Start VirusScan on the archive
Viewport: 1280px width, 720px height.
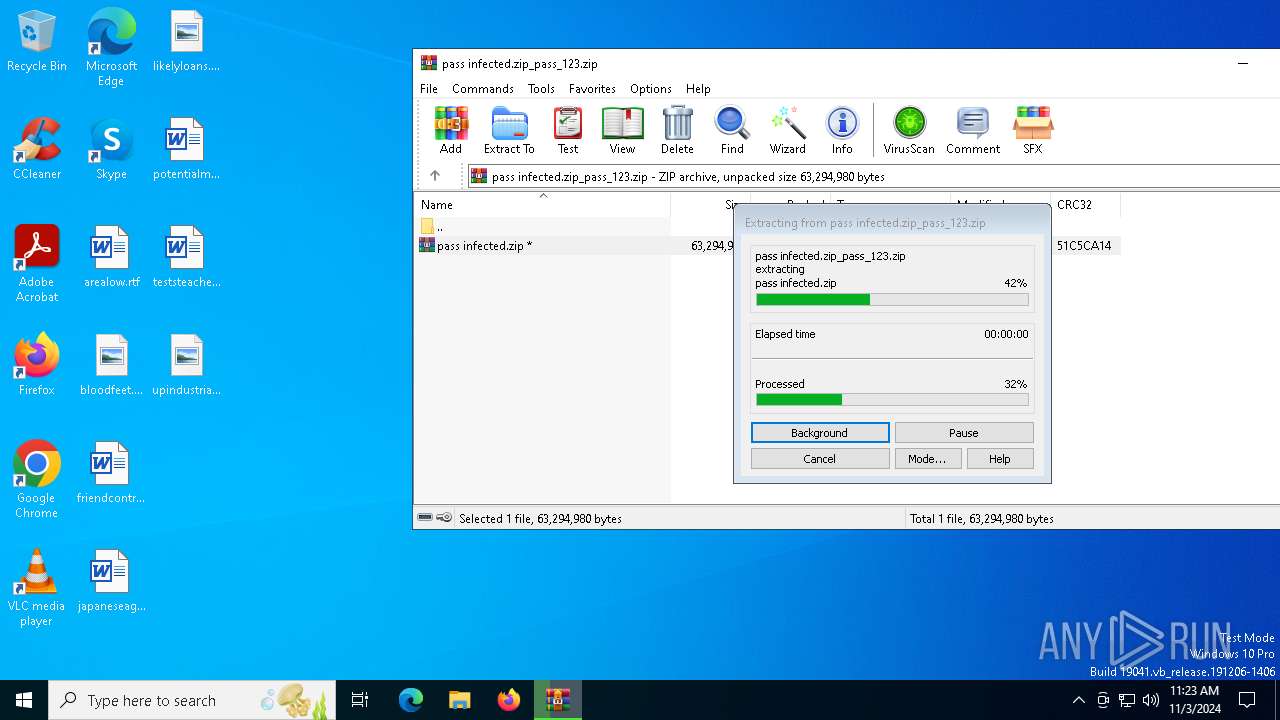[x=909, y=131]
